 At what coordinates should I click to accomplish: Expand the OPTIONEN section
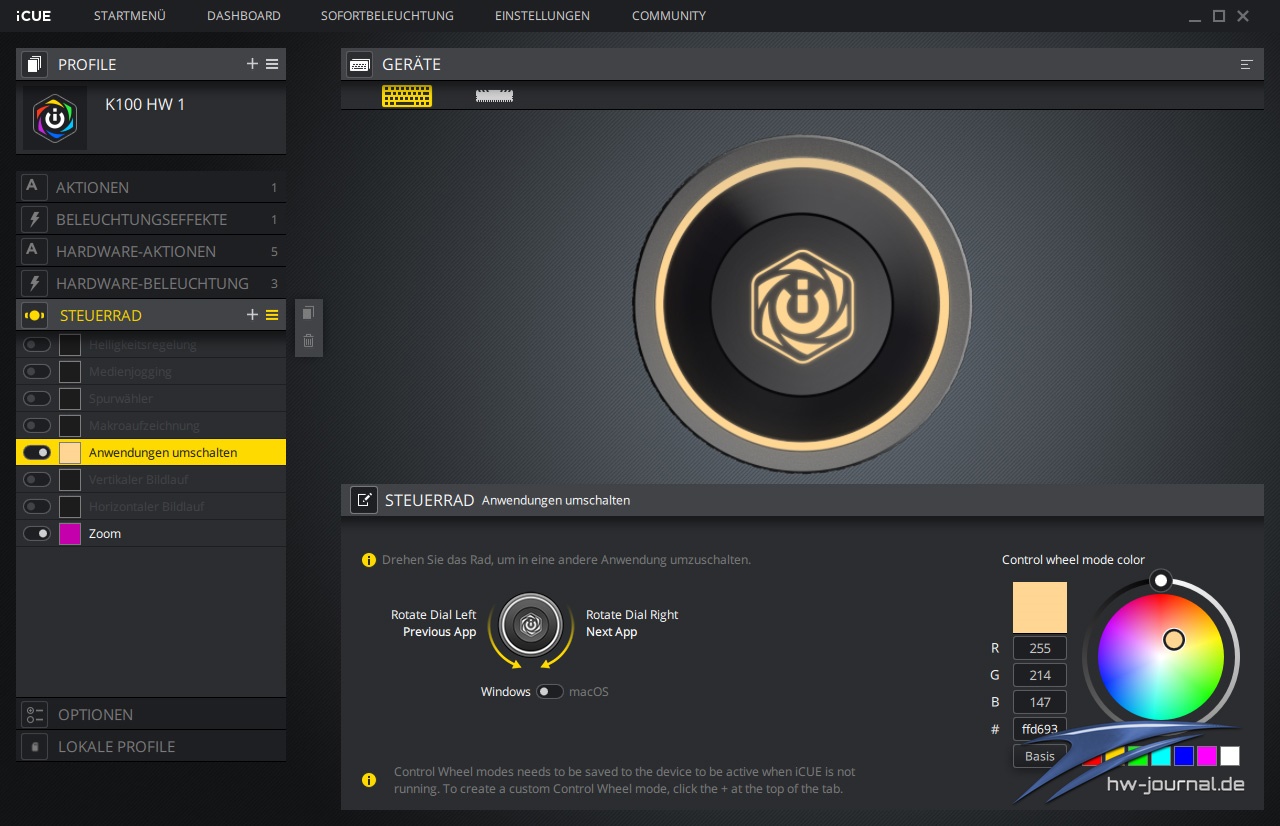151,715
